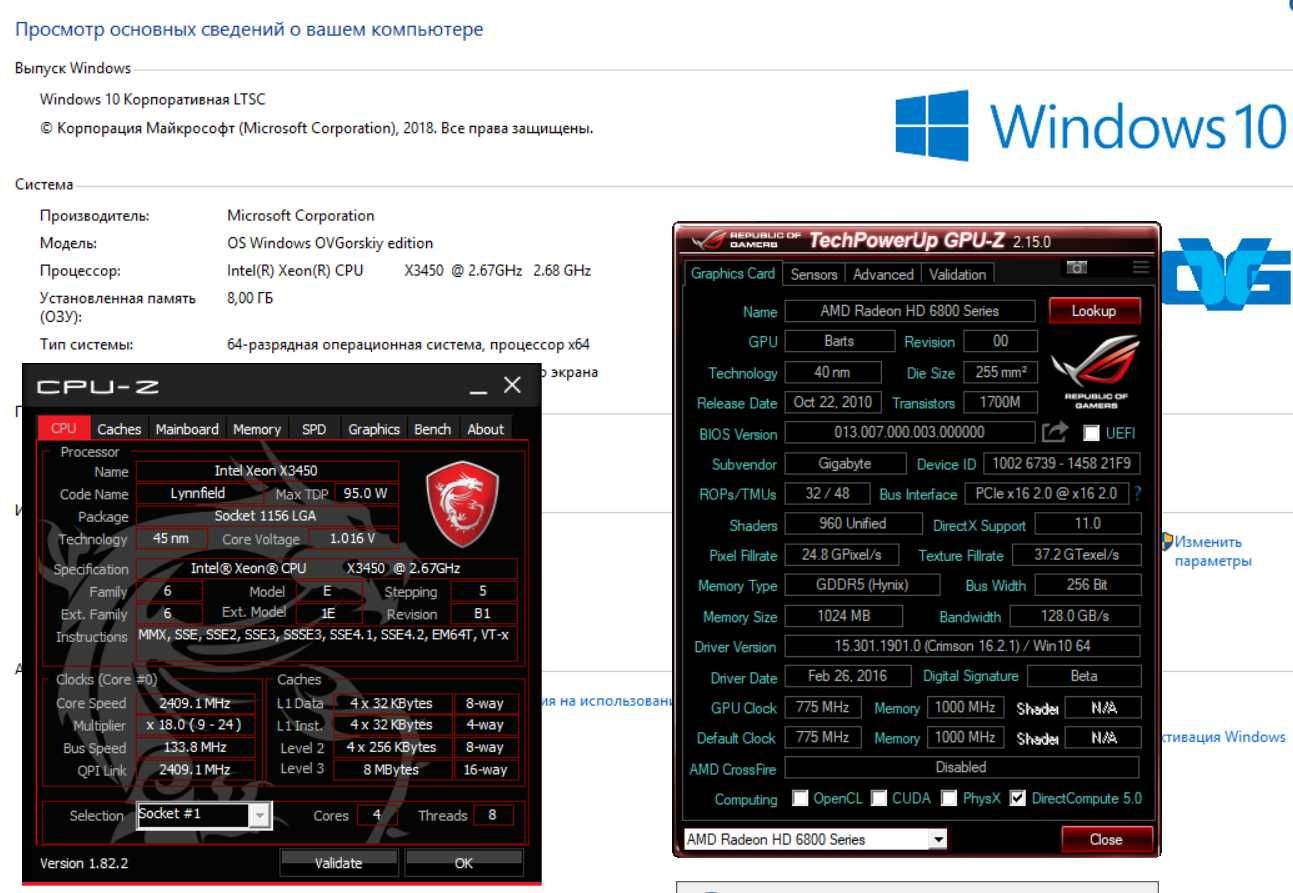Click the Windows 10 Корпоративная LTSC text
Viewport: 1293px width, 893px height.
153,100
